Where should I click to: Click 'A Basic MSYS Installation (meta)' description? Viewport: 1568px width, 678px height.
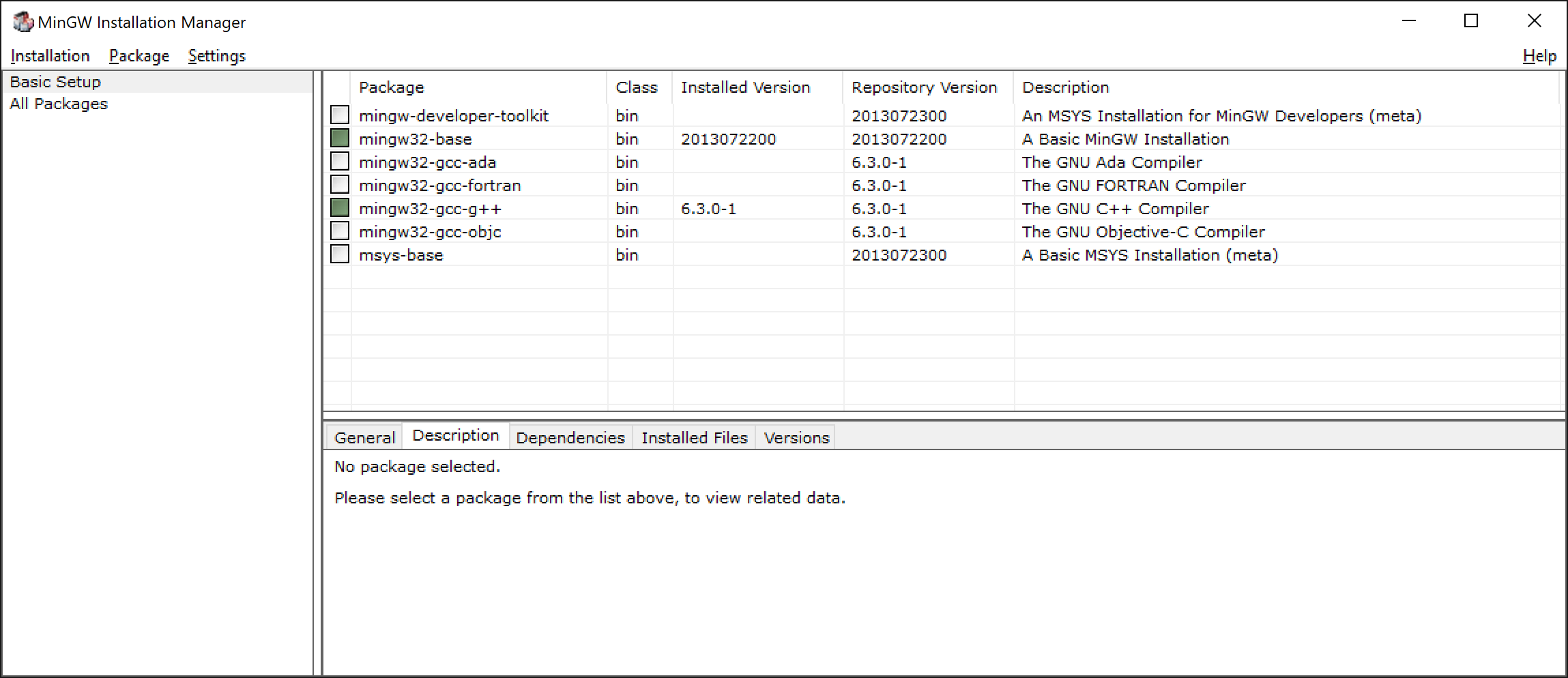click(1150, 255)
